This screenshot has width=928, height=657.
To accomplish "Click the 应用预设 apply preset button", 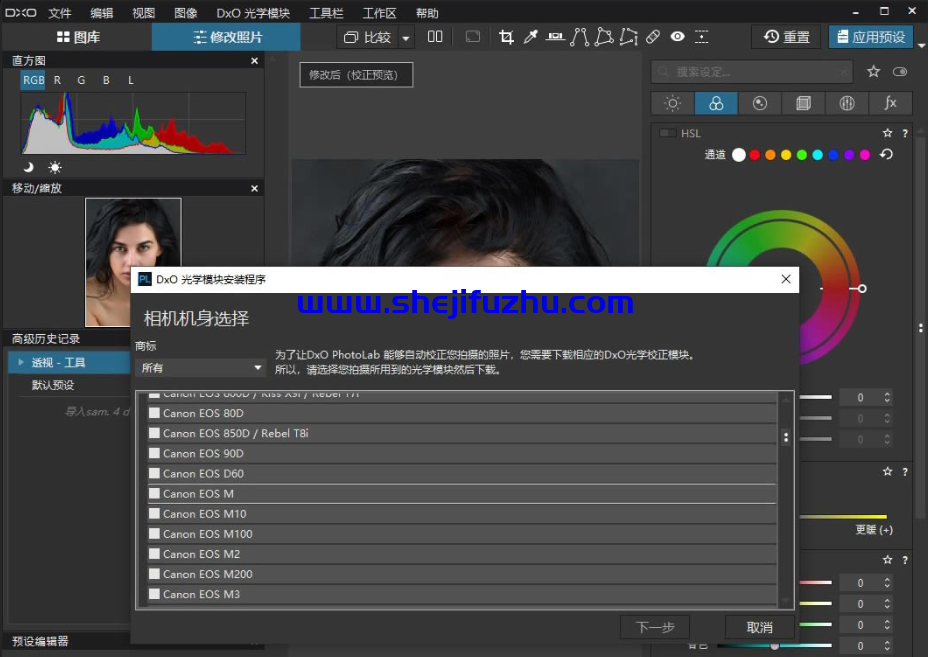I will point(871,37).
